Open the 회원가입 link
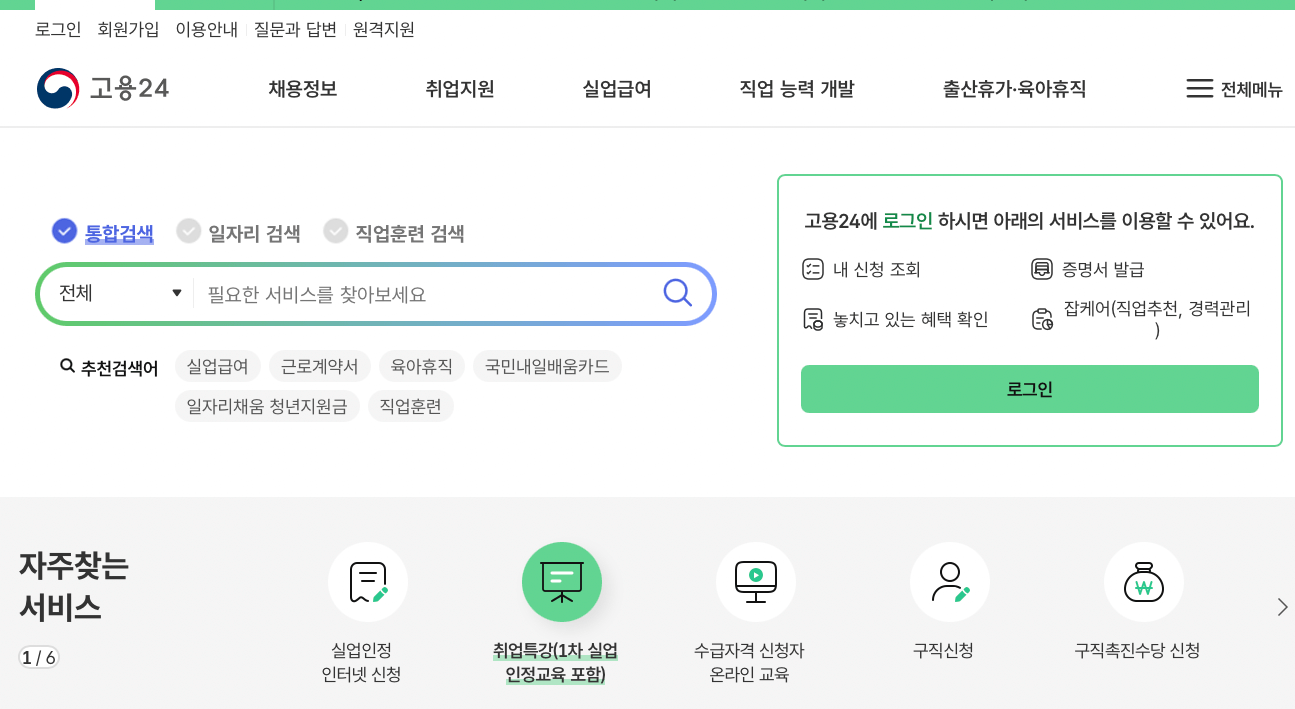This screenshot has height=709, width=1295. (127, 29)
